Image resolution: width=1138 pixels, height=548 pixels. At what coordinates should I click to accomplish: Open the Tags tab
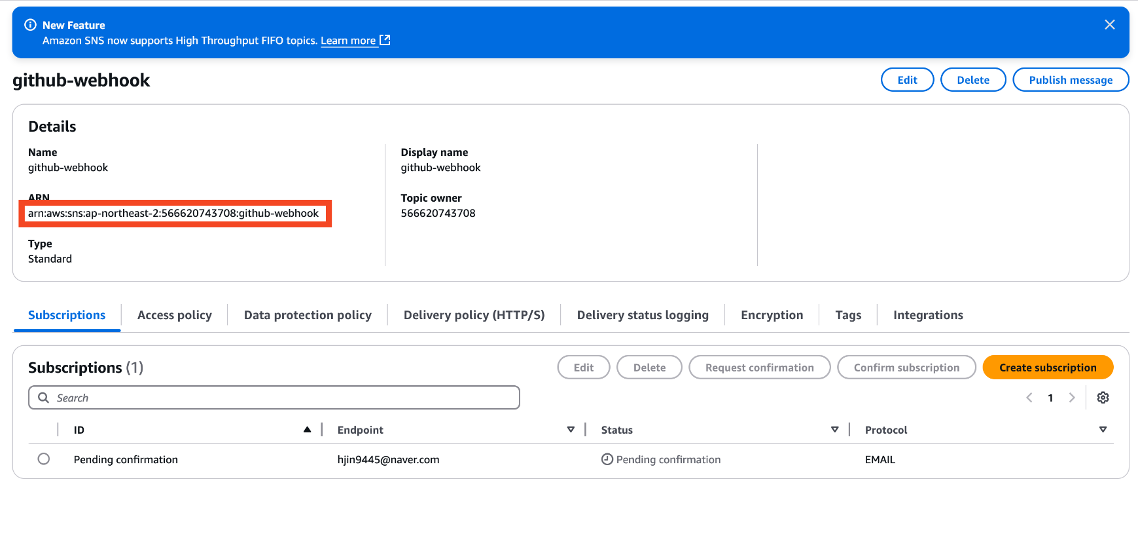coord(848,315)
